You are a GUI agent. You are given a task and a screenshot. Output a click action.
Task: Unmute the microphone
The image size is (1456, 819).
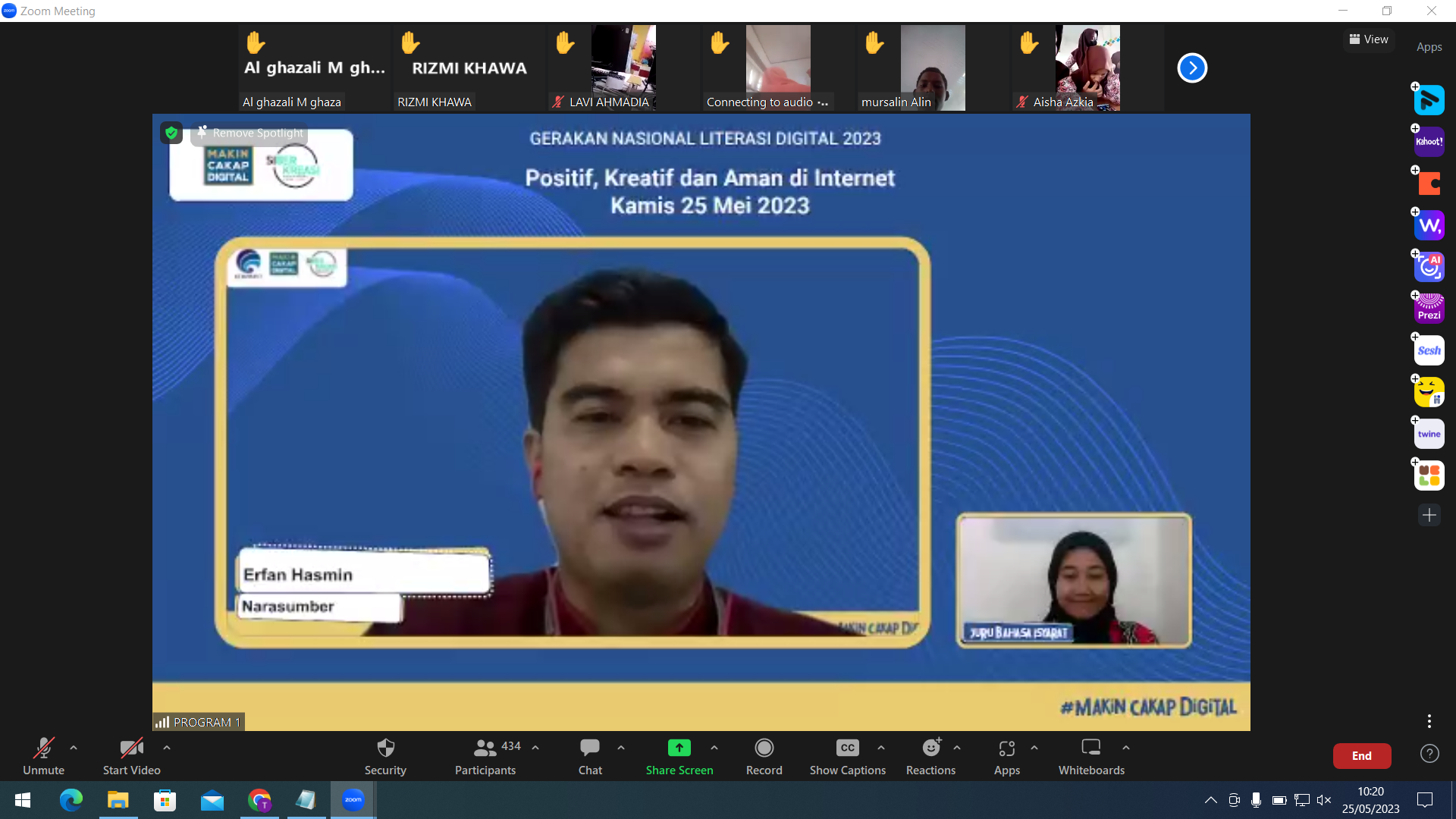point(43,756)
